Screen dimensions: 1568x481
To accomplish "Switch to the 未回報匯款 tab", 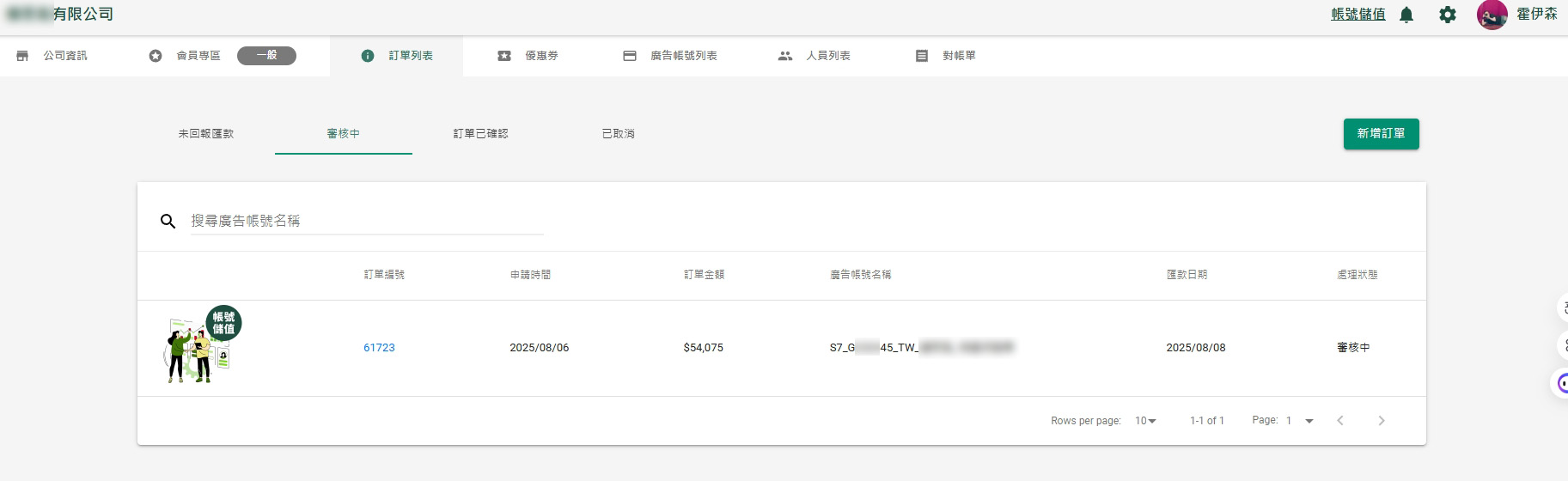I will [x=206, y=134].
